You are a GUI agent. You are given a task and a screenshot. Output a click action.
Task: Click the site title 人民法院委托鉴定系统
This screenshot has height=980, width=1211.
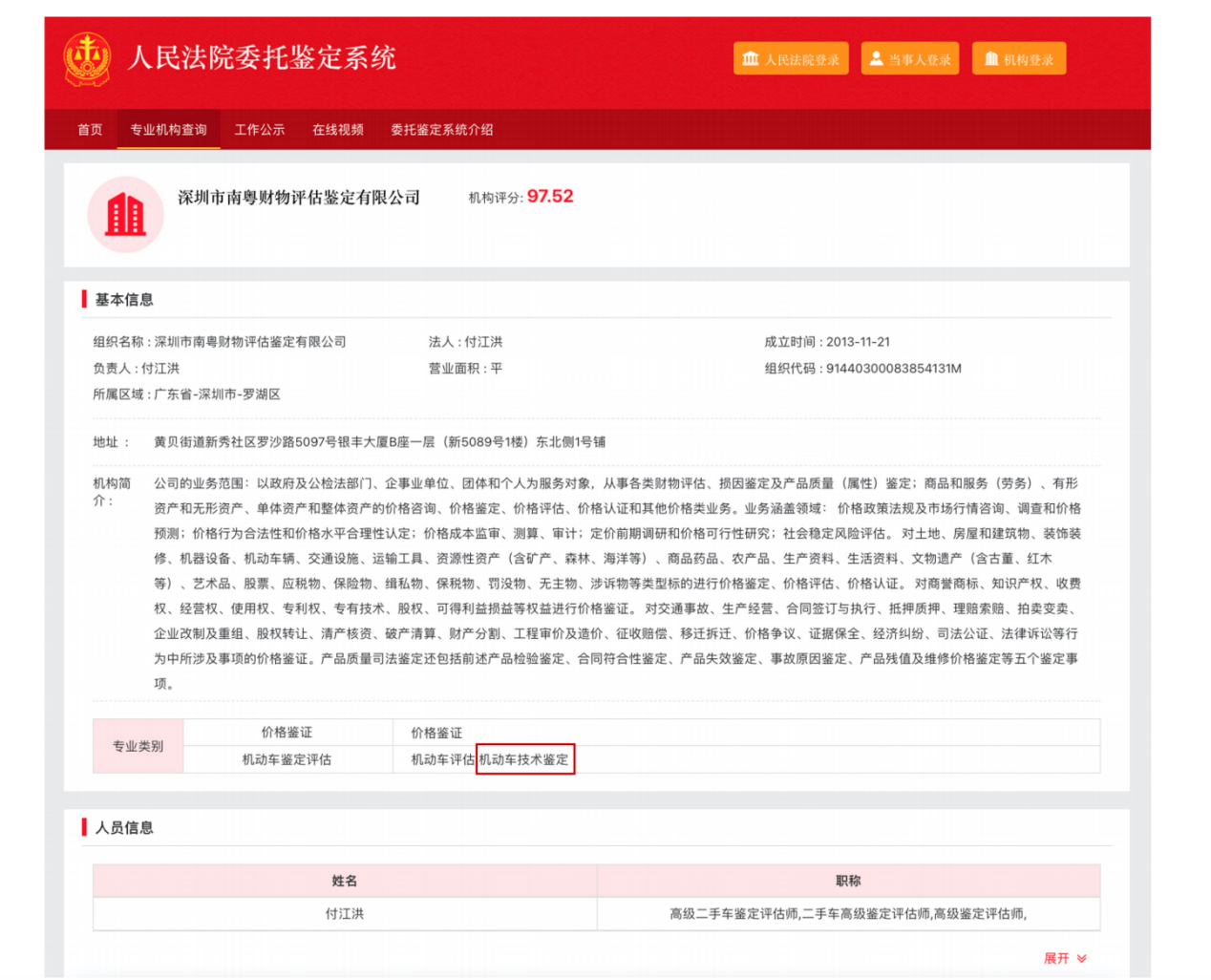point(262,58)
